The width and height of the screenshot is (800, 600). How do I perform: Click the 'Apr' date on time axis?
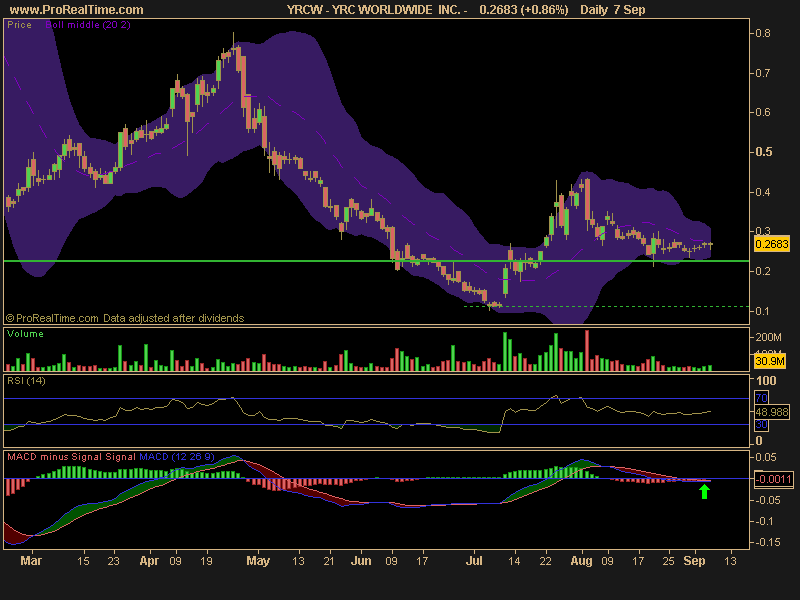coord(149,561)
